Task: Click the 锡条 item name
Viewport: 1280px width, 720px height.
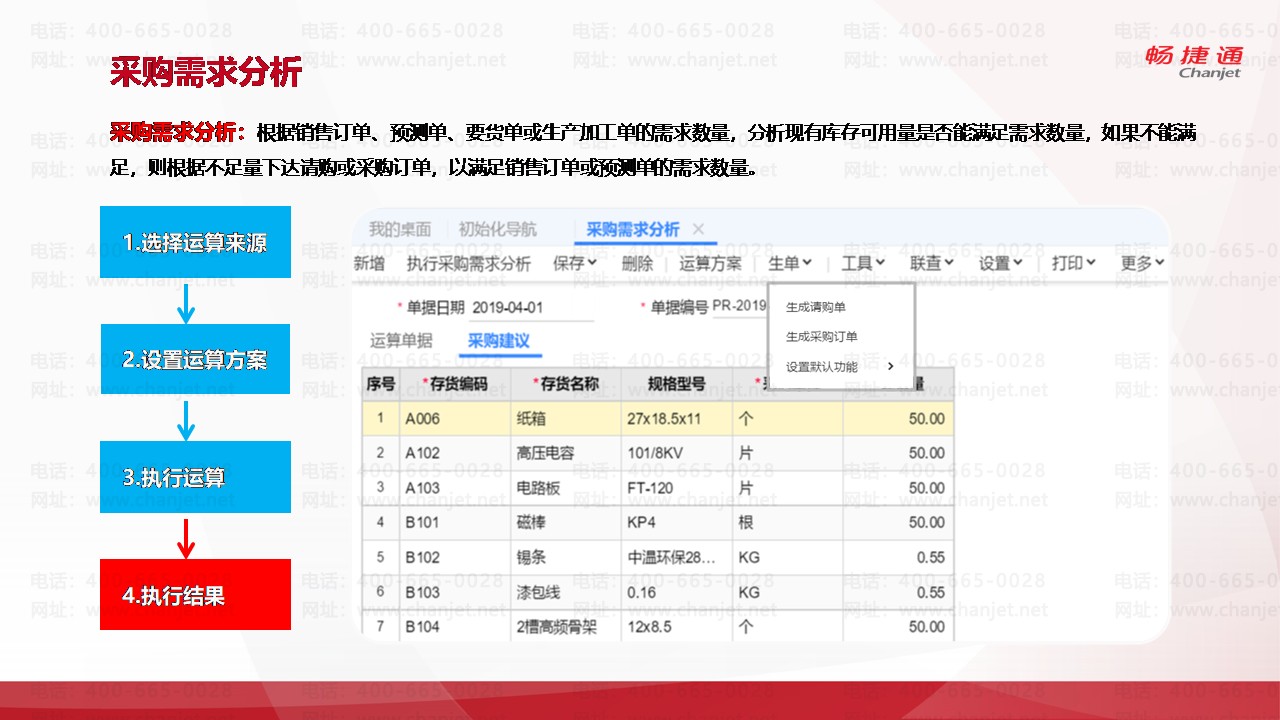Action: click(565, 557)
